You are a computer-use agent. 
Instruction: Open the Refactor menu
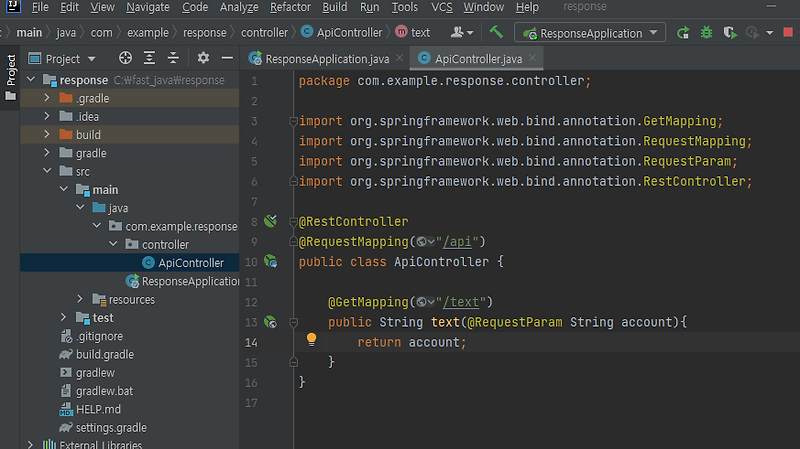click(290, 7)
